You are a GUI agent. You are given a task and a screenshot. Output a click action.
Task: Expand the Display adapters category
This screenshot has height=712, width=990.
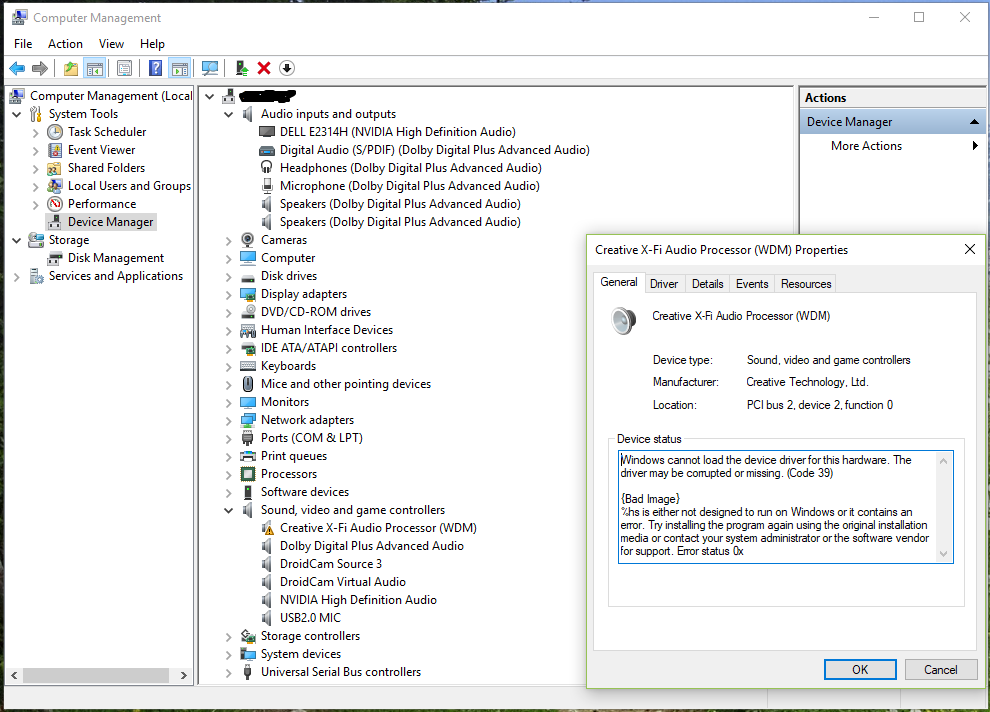(229, 294)
